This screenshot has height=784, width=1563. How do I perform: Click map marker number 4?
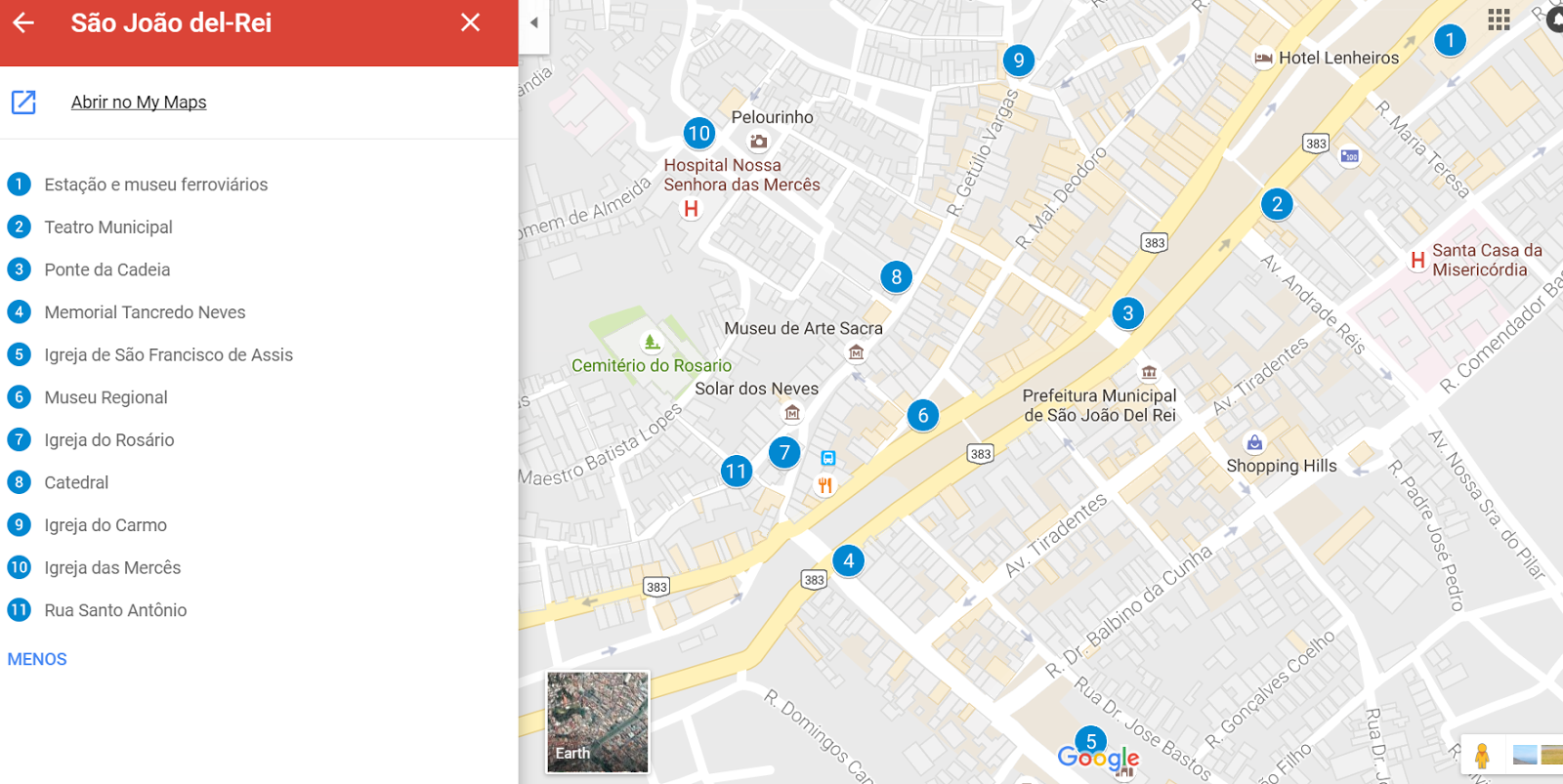[848, 560]
